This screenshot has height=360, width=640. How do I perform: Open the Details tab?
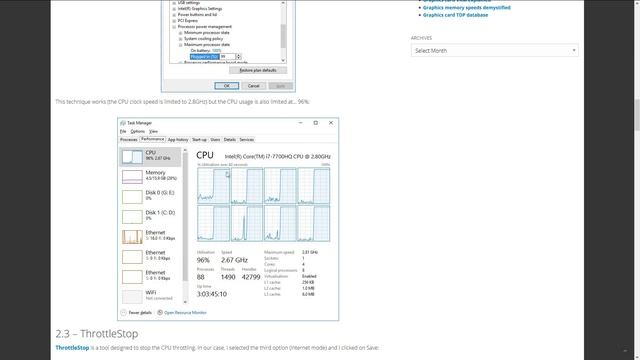230,140
